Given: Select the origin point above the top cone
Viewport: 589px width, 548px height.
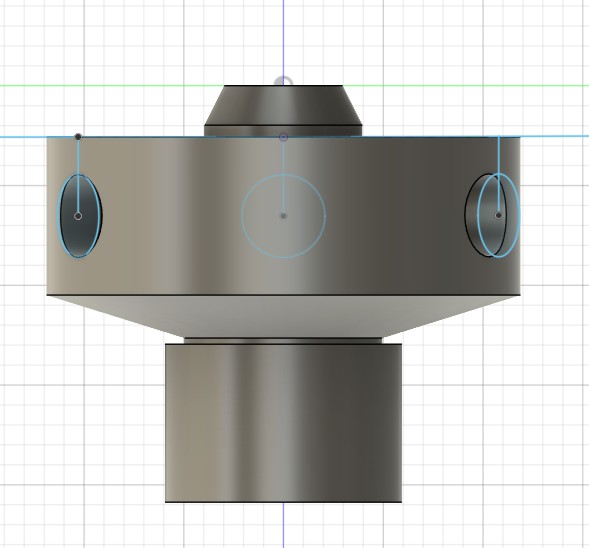Looking at the screenshot, I should [x=284, y=82].
